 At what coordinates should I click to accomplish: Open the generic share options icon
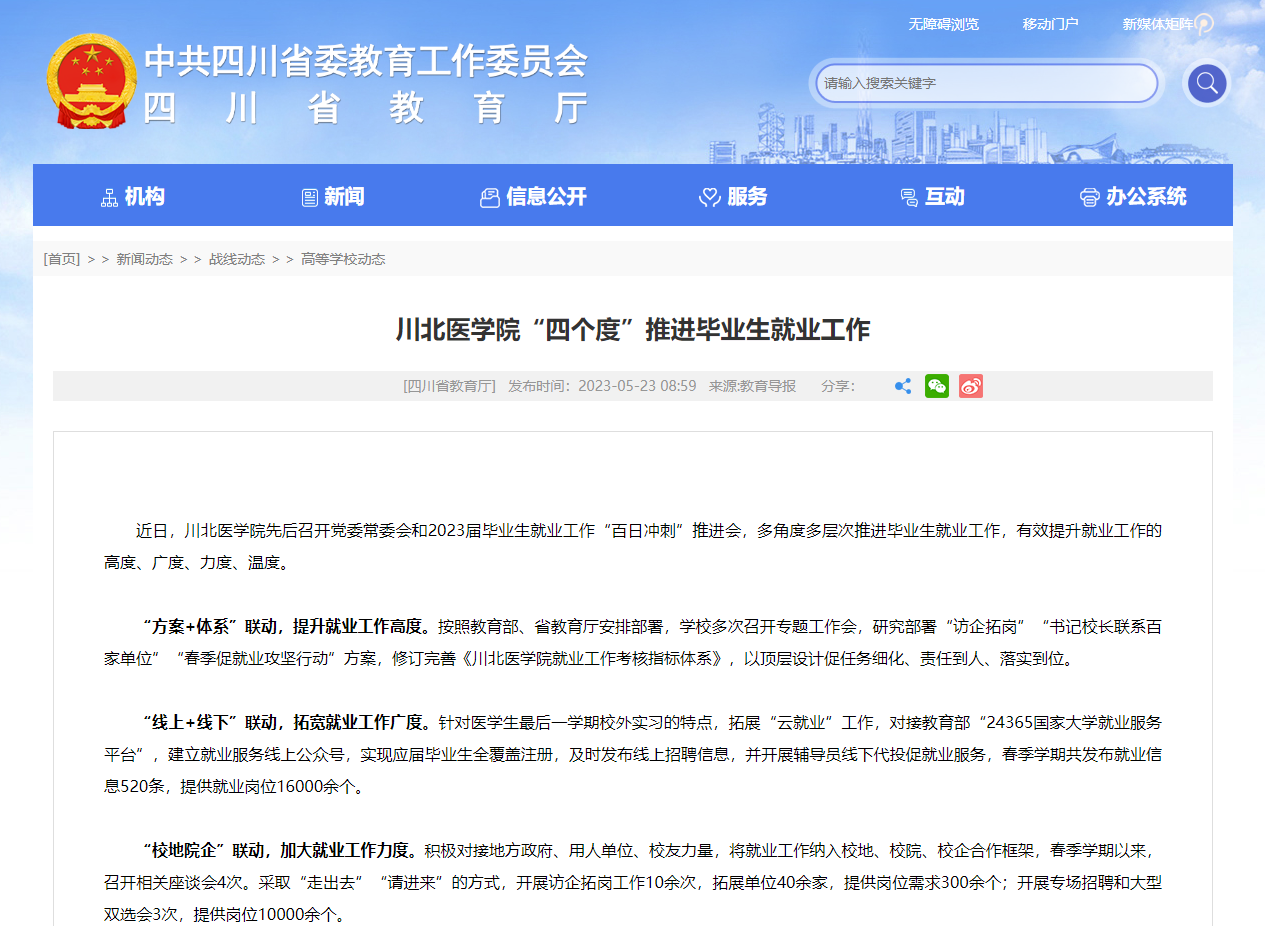tap(903, 385)
